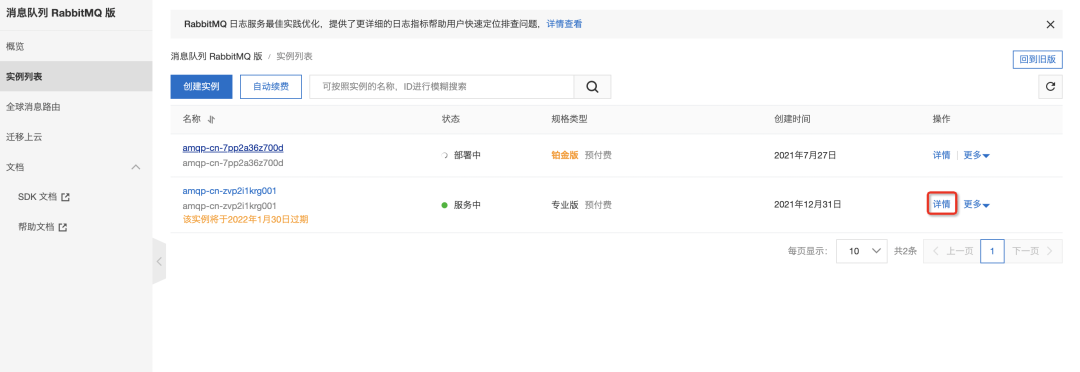
Task: Click date 2021年12月31日
Action: tap(808, 205)
